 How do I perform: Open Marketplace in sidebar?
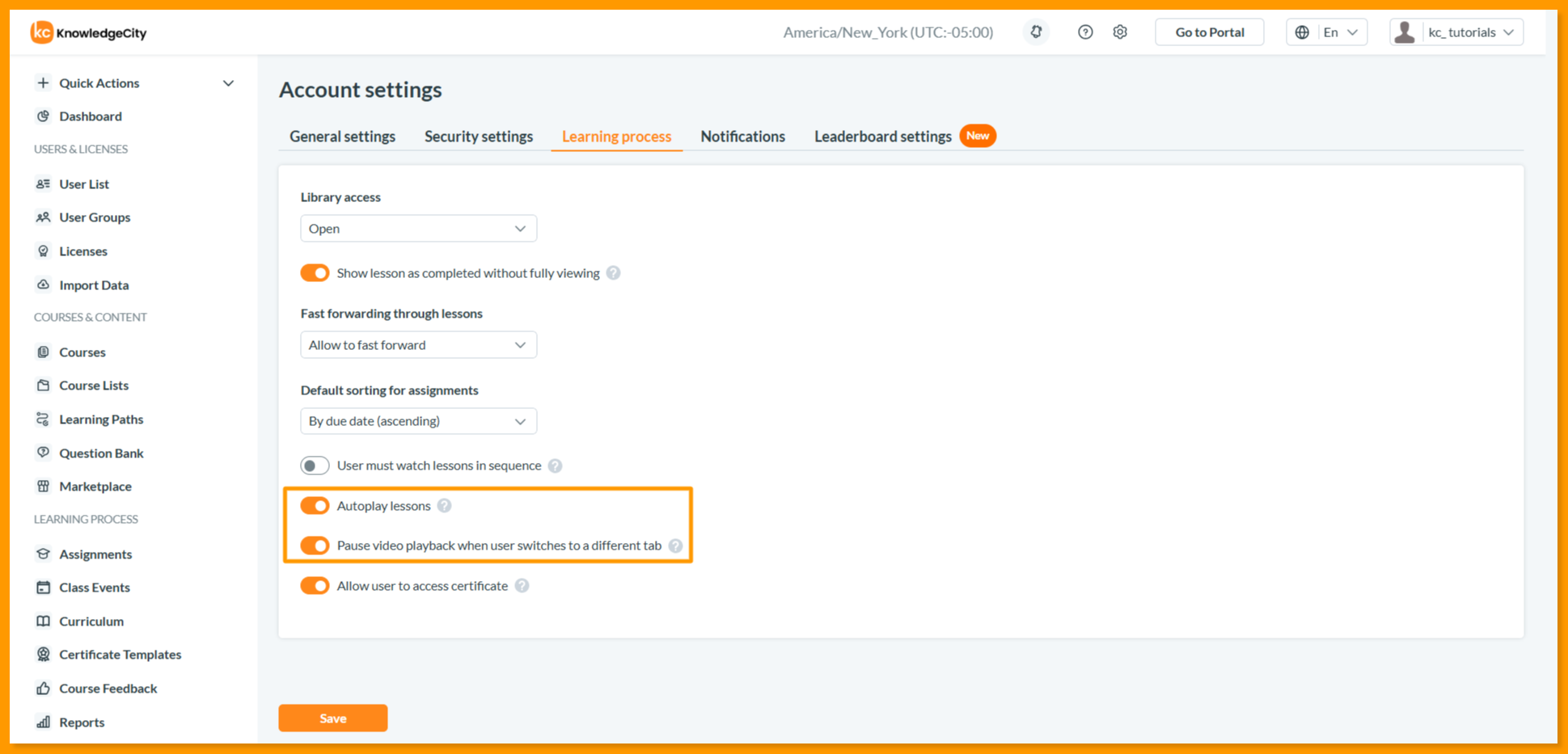[x=95, y=486]
